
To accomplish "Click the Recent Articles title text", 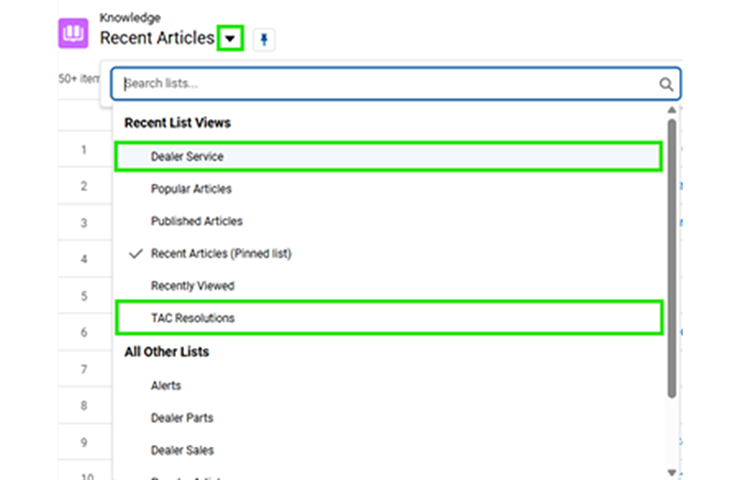I will pyautogui.click(x=157, y=39).
